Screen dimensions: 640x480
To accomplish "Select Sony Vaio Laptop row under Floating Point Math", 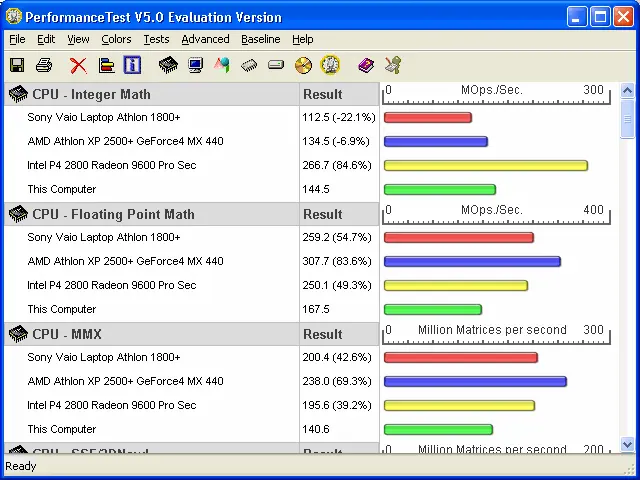I will point(192,238).
